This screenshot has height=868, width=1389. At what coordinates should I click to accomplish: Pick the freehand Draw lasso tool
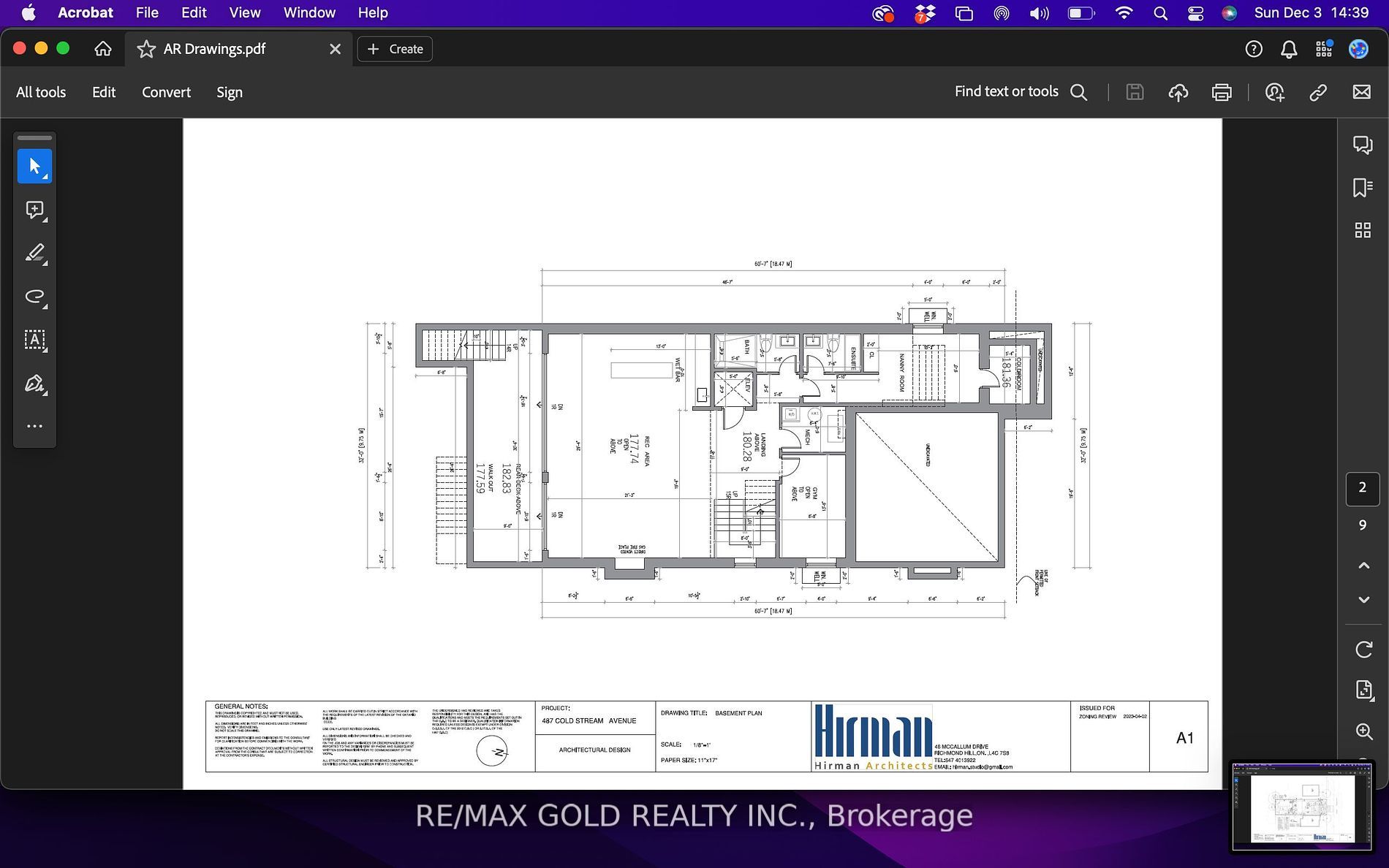click(x=34, y=297)
